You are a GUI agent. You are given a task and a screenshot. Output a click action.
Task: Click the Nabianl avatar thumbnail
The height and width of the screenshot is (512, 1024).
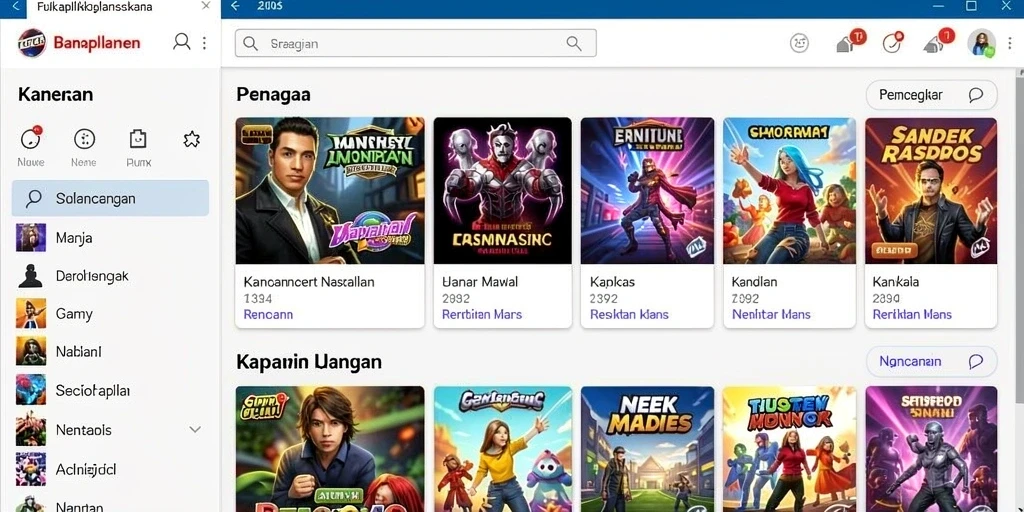point(31,351)
